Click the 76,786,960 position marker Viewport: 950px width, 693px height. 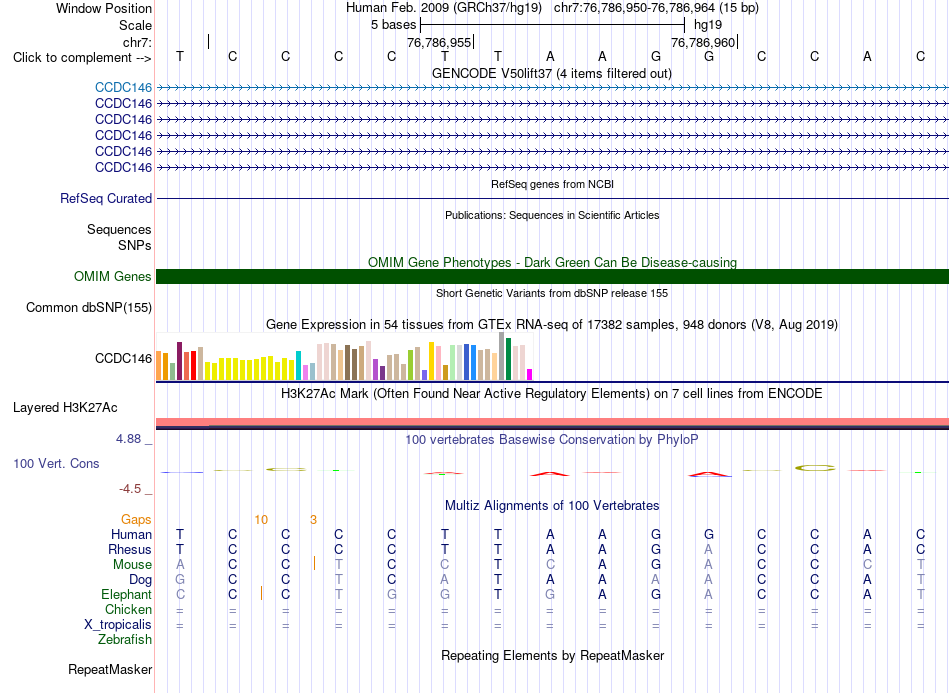703,42
